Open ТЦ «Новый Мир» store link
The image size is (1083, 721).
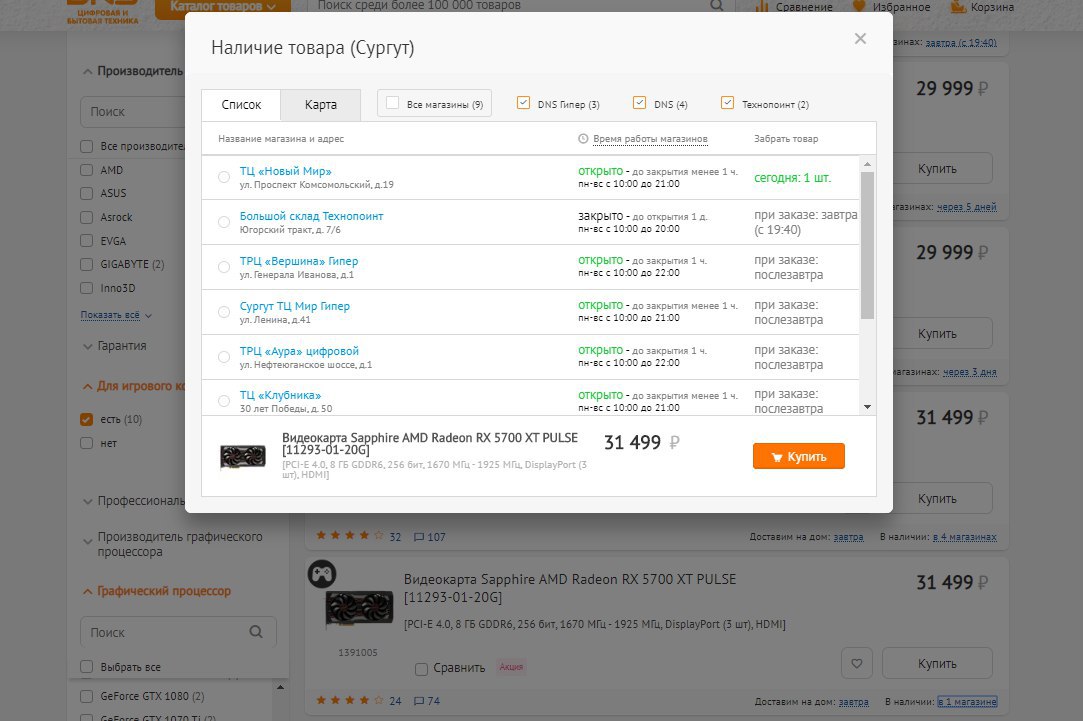click(x=285, y=171)
